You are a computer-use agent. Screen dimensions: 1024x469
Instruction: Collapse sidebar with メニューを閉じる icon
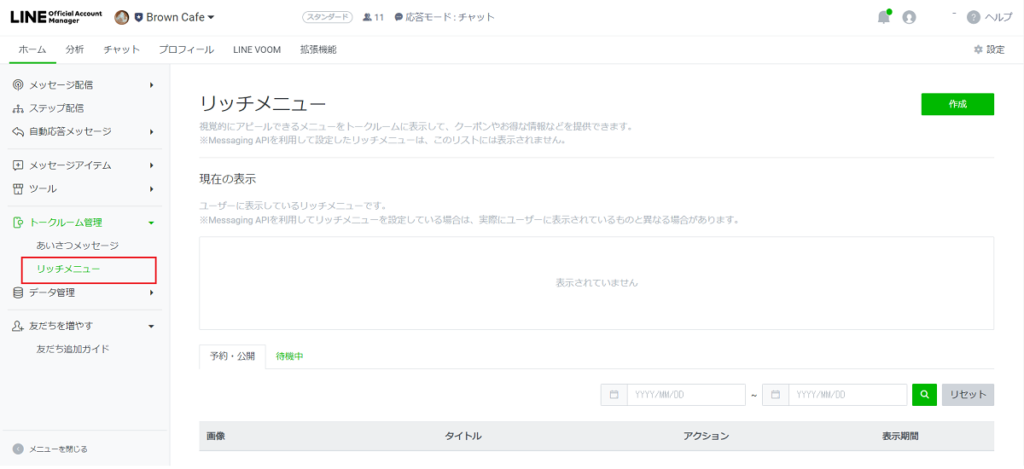[x=18, y=449]
